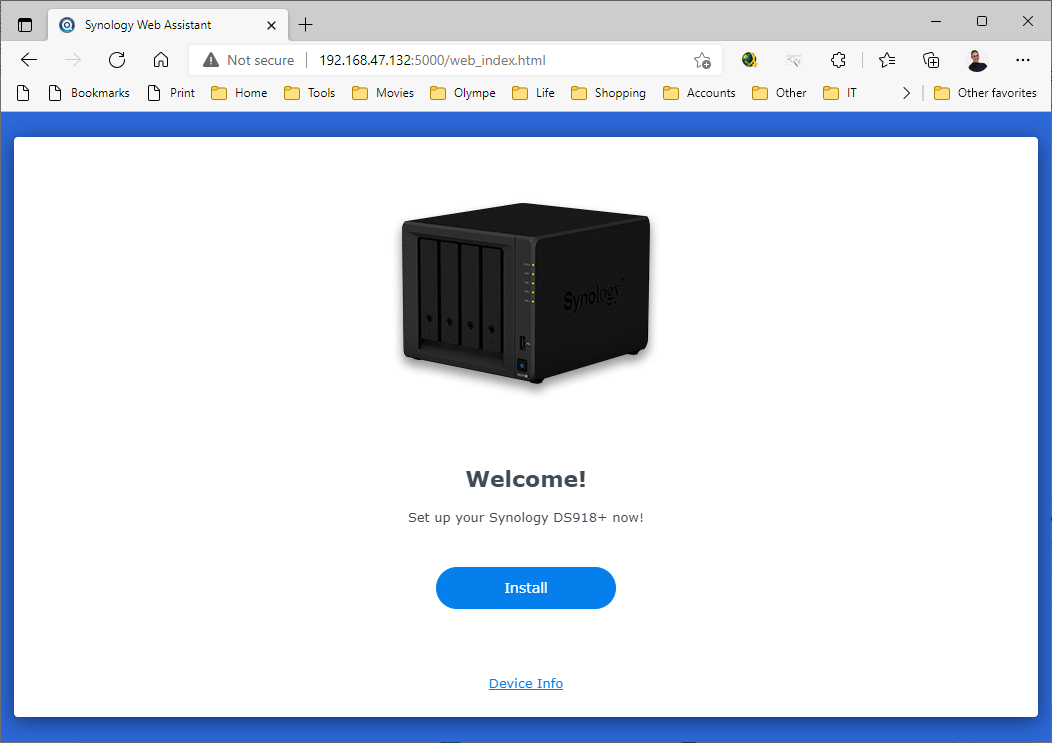The height and width of the screenshot is (743, 1052).
Task: Open the IT bookmarks folder
Action: click(x=840, y=93)
